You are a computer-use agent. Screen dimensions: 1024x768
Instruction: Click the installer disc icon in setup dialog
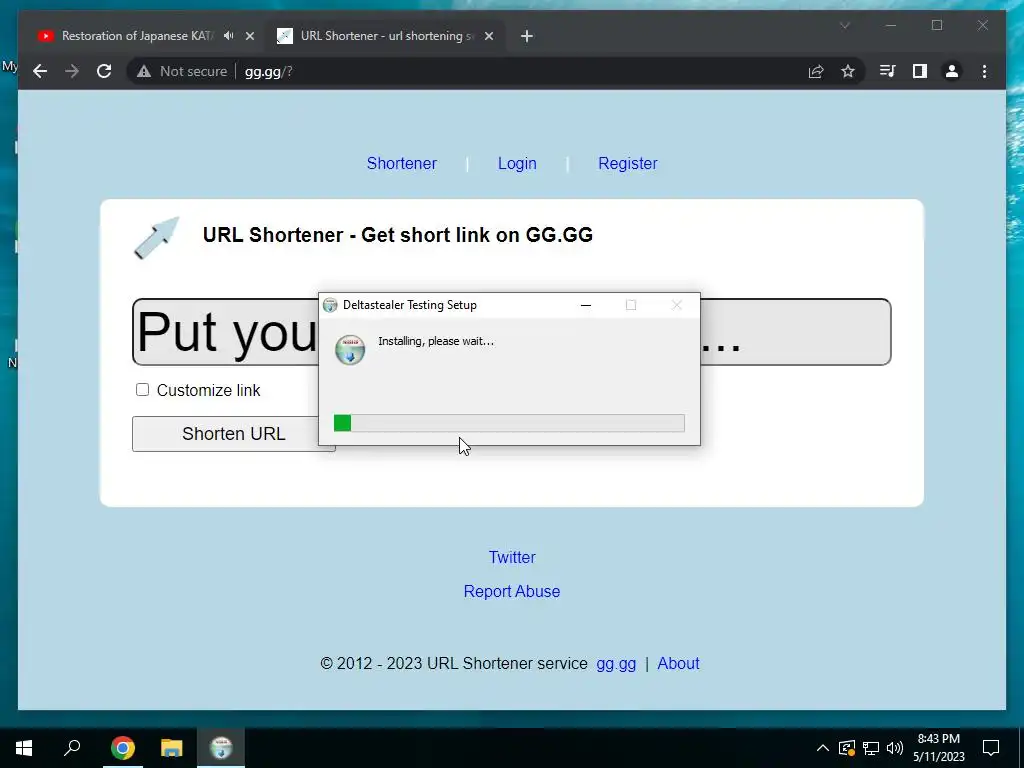(350, 349)
